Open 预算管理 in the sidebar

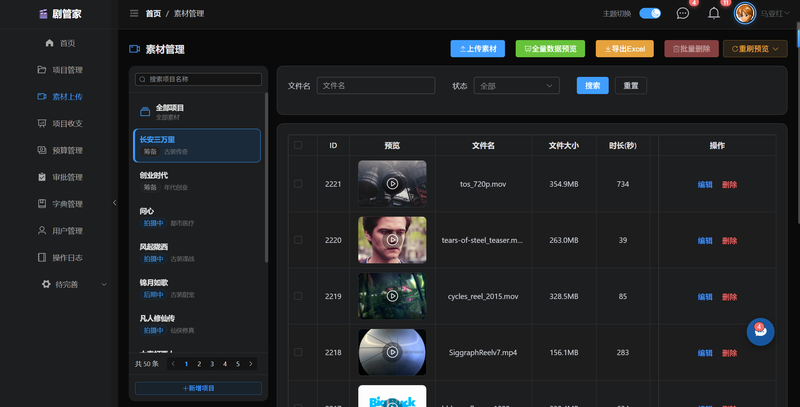[x=67, y=150]
